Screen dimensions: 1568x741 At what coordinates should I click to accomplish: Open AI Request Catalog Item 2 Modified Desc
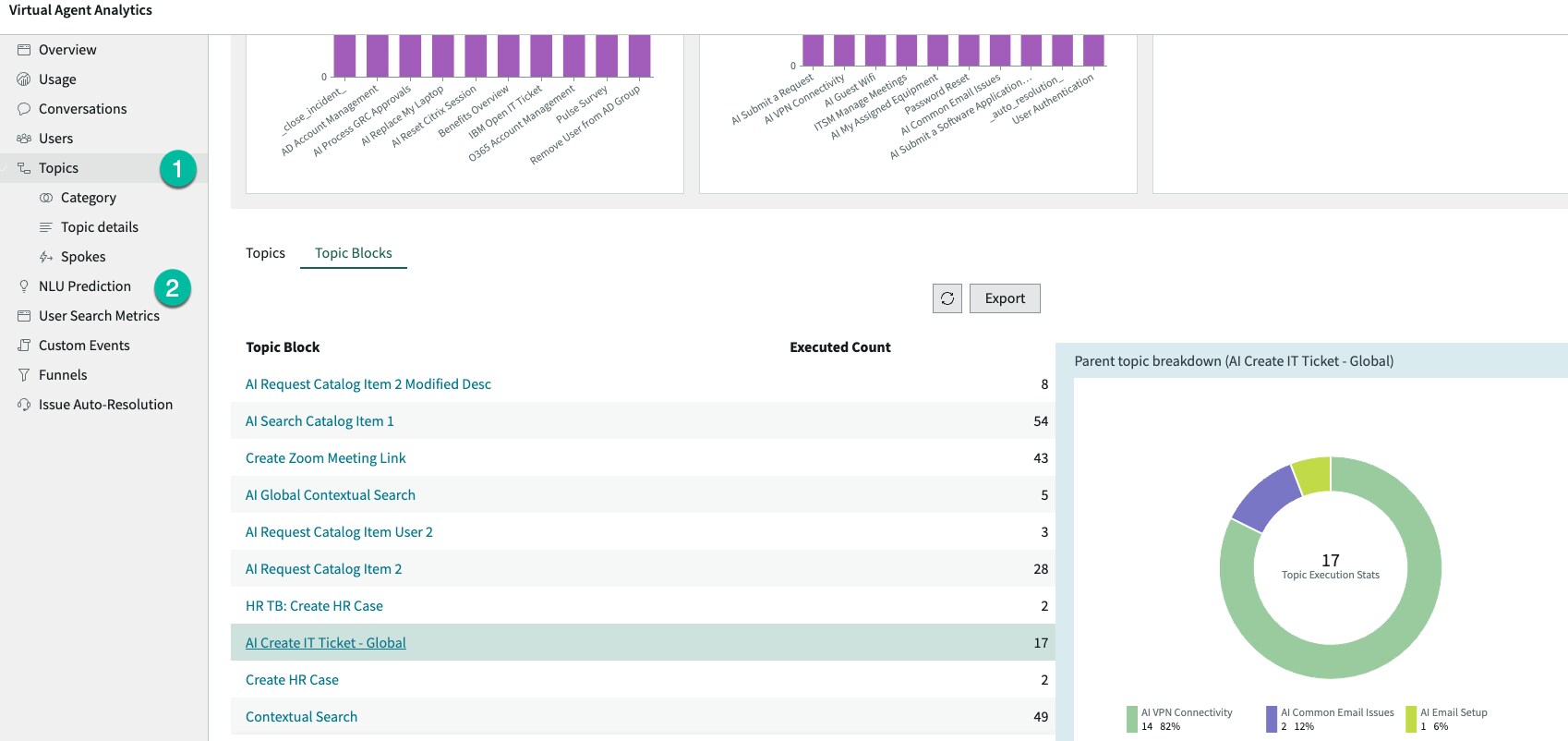click(368, 384)
